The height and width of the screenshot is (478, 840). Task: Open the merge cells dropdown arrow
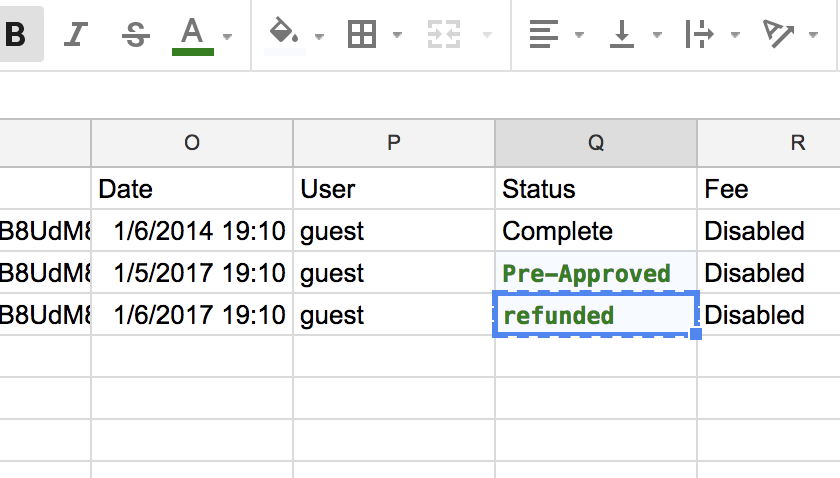pyautogui.click(x=487, y=35)
